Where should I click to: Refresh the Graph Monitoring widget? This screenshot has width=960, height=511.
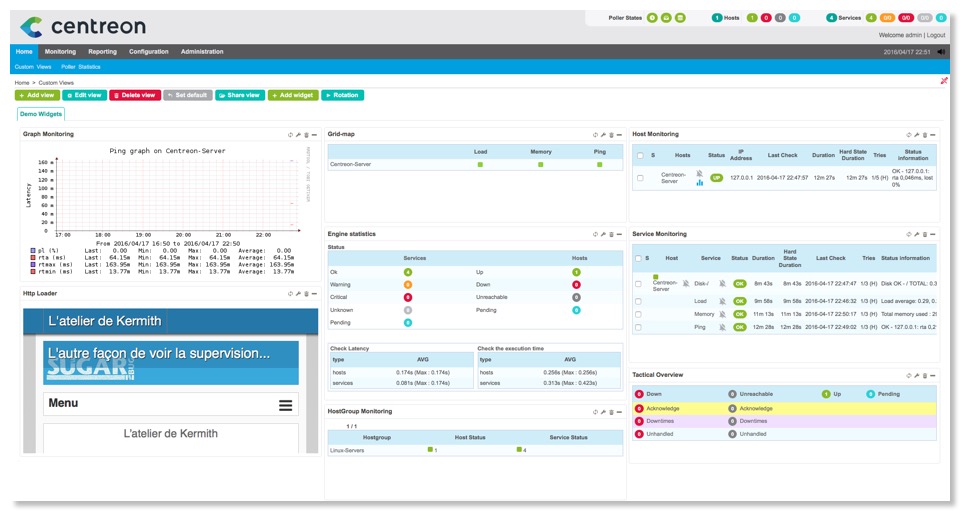pyautogui.click(x=290, y=134)
